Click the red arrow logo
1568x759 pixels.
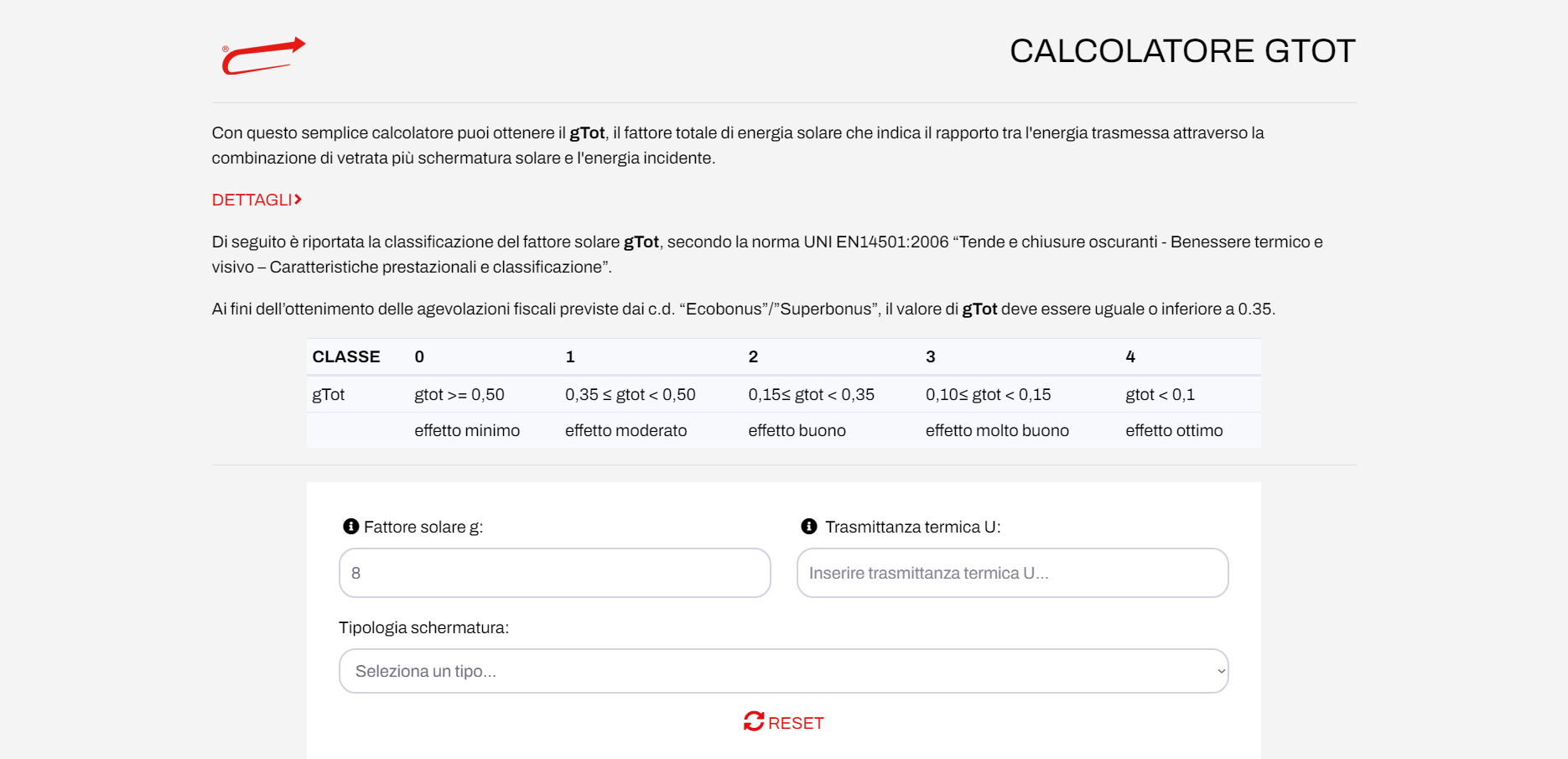pyautogui.click(x=263, y=55)
